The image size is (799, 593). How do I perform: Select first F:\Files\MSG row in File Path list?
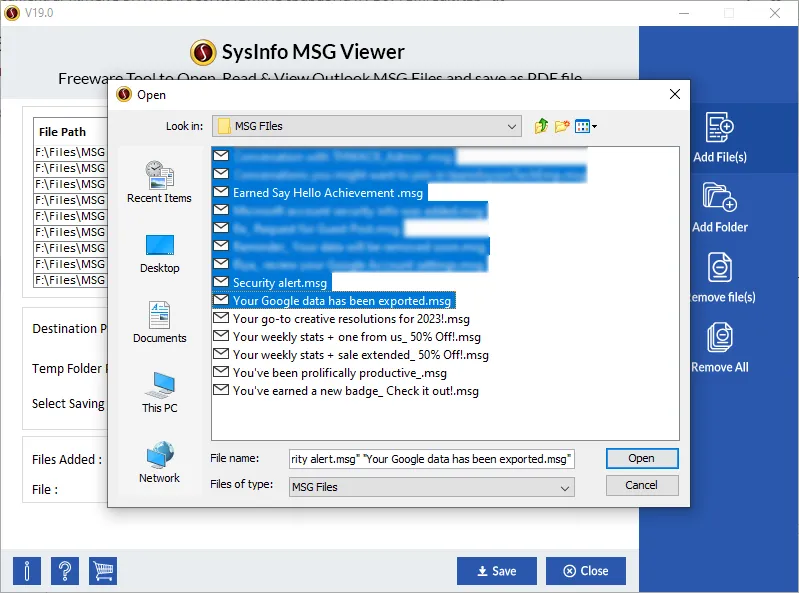point(70,152)
